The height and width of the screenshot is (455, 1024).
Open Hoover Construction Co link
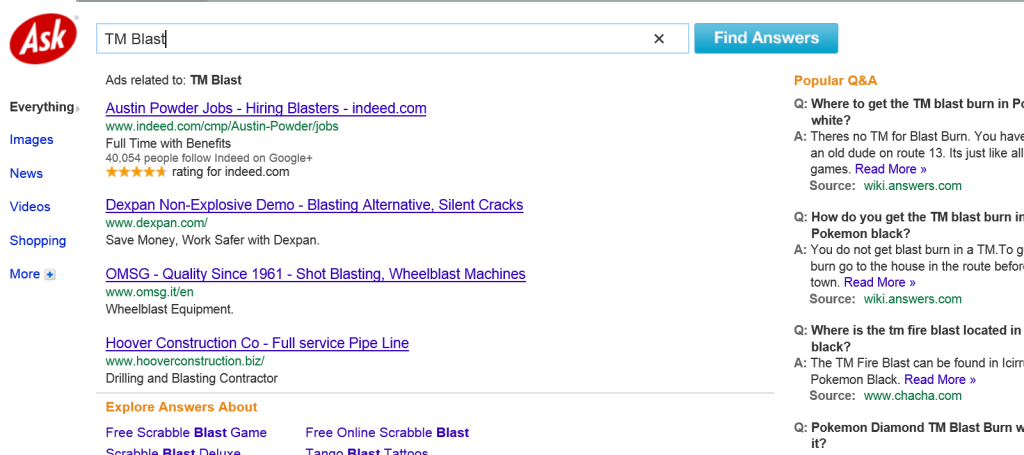[257, 343]
